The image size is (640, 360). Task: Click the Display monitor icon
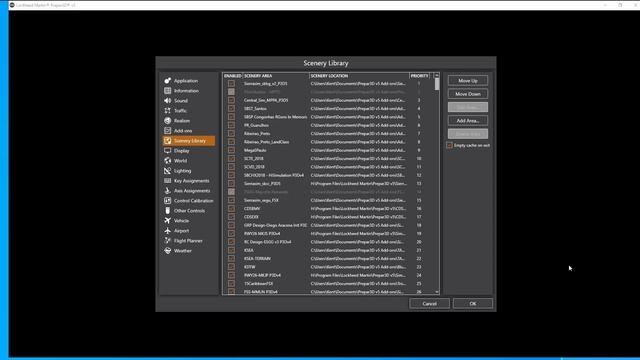coord(167,151)
